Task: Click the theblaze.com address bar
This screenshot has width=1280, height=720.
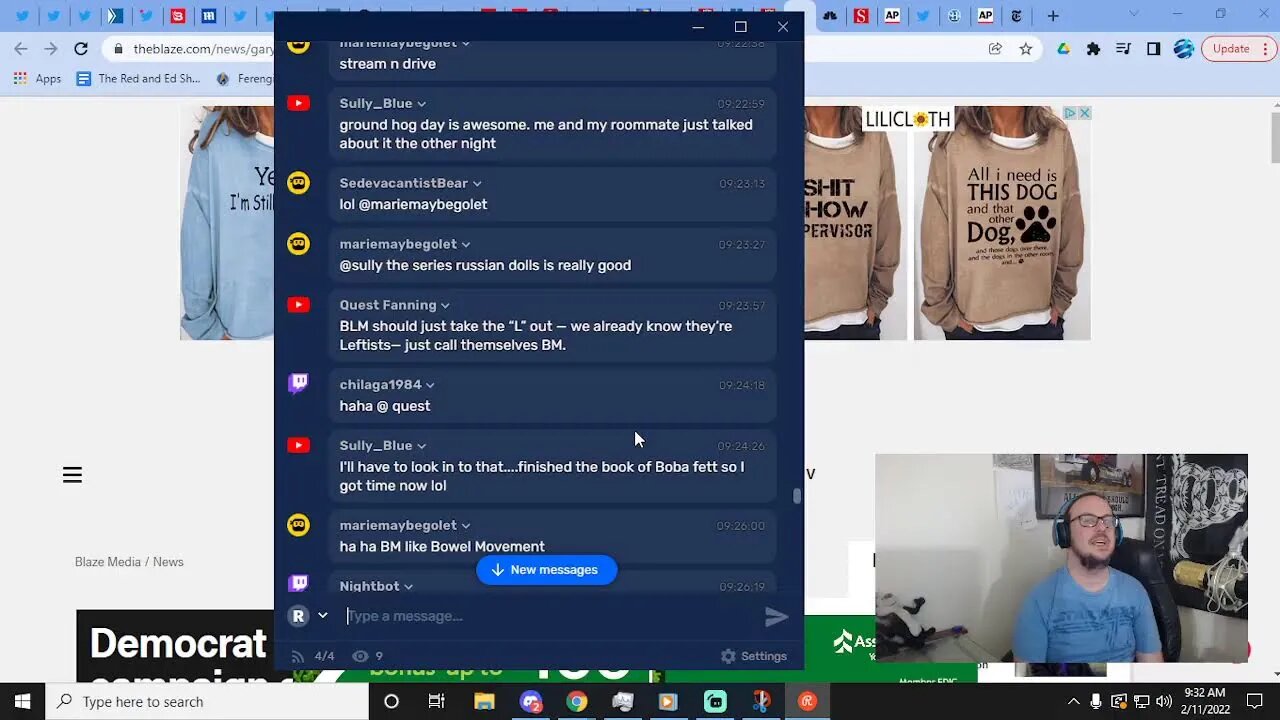Action: pyautogui.click(x=190, y=48)
